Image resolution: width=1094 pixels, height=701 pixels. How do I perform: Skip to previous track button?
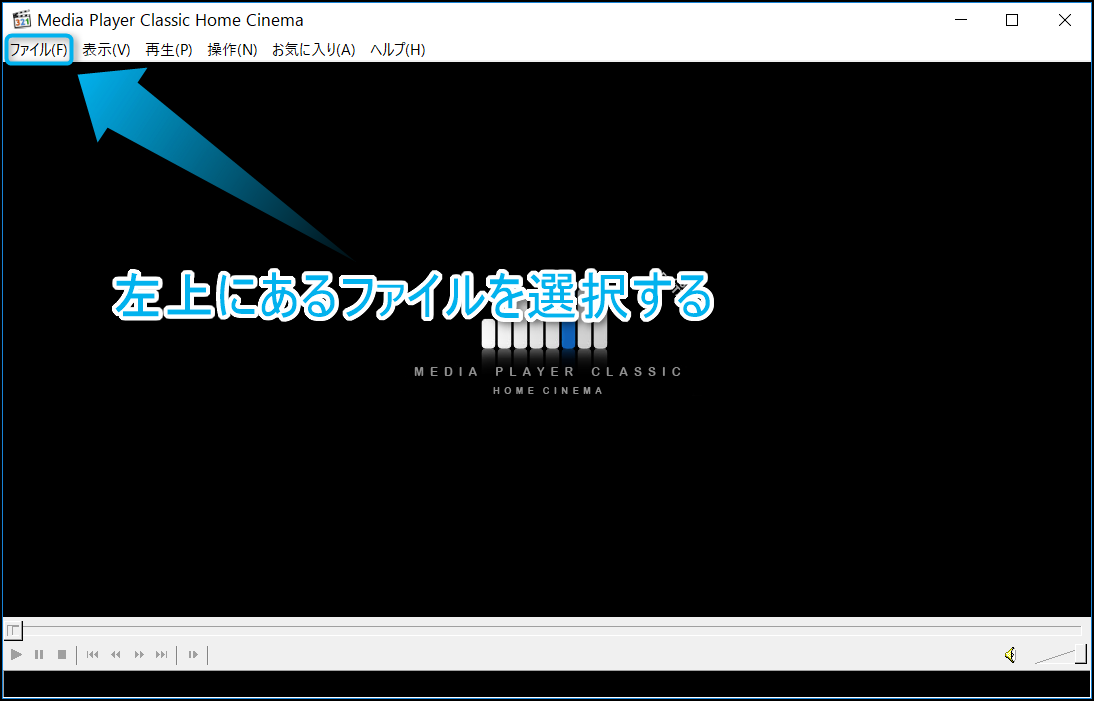92,655
